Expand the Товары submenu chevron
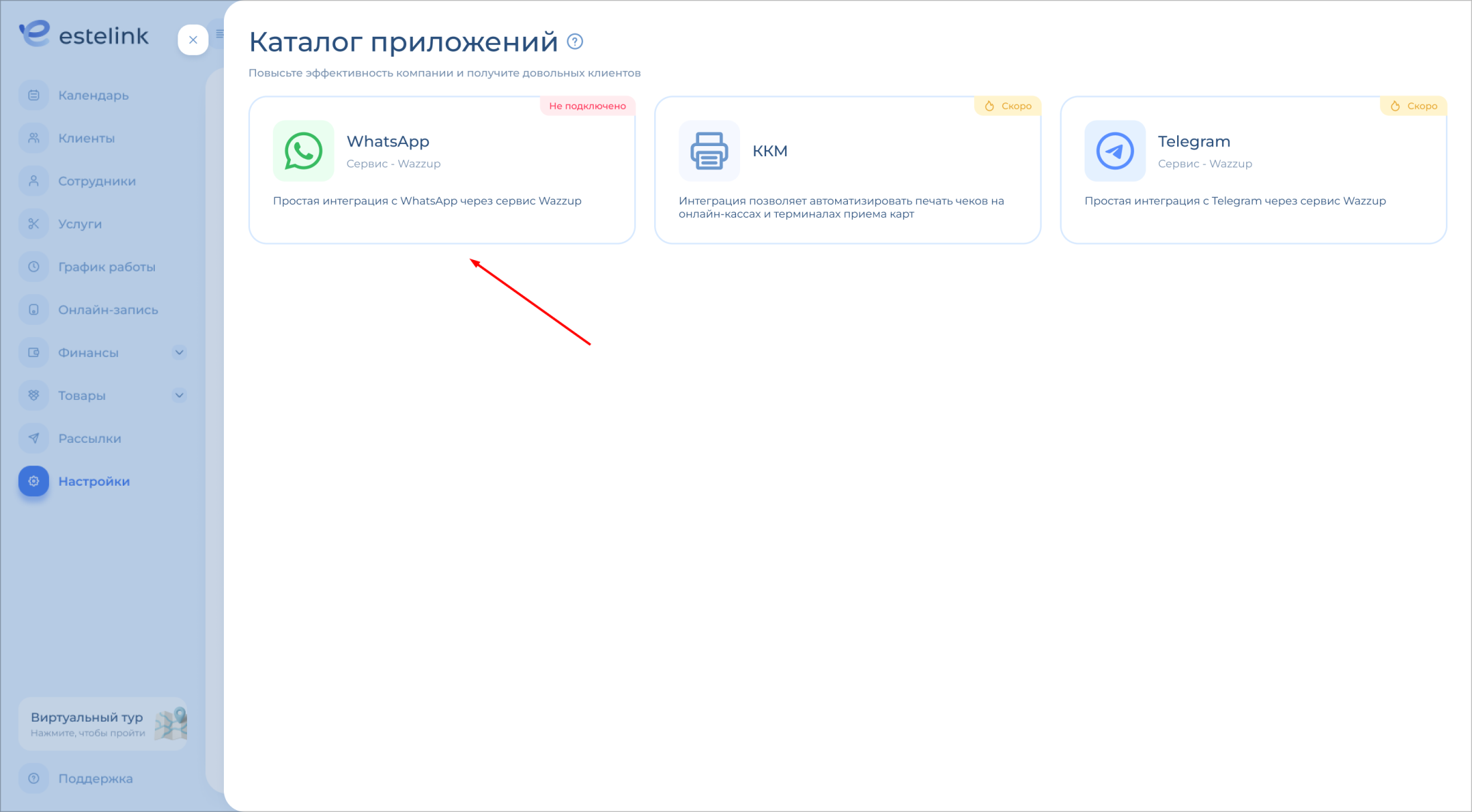 point(179,395)
